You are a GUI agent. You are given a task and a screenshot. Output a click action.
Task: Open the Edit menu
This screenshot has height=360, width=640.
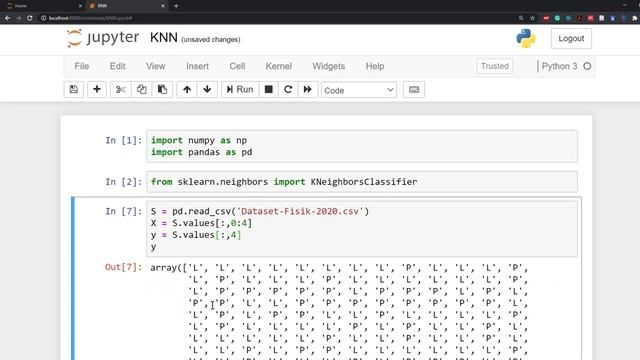click(118, 66)
